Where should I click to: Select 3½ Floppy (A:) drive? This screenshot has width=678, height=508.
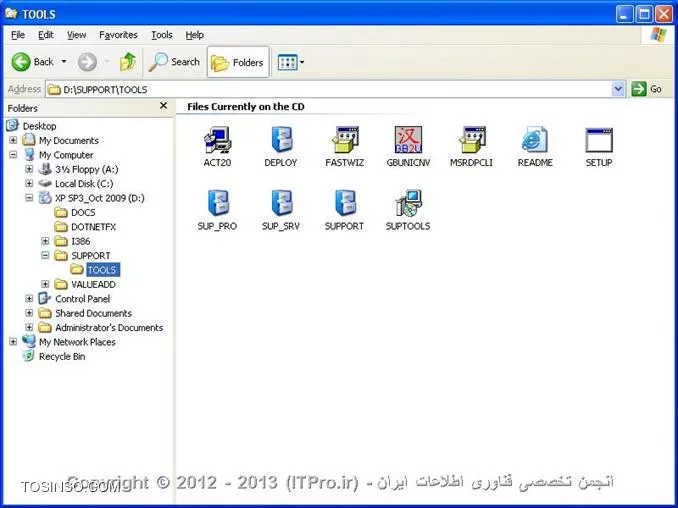(x=86, y=169)
